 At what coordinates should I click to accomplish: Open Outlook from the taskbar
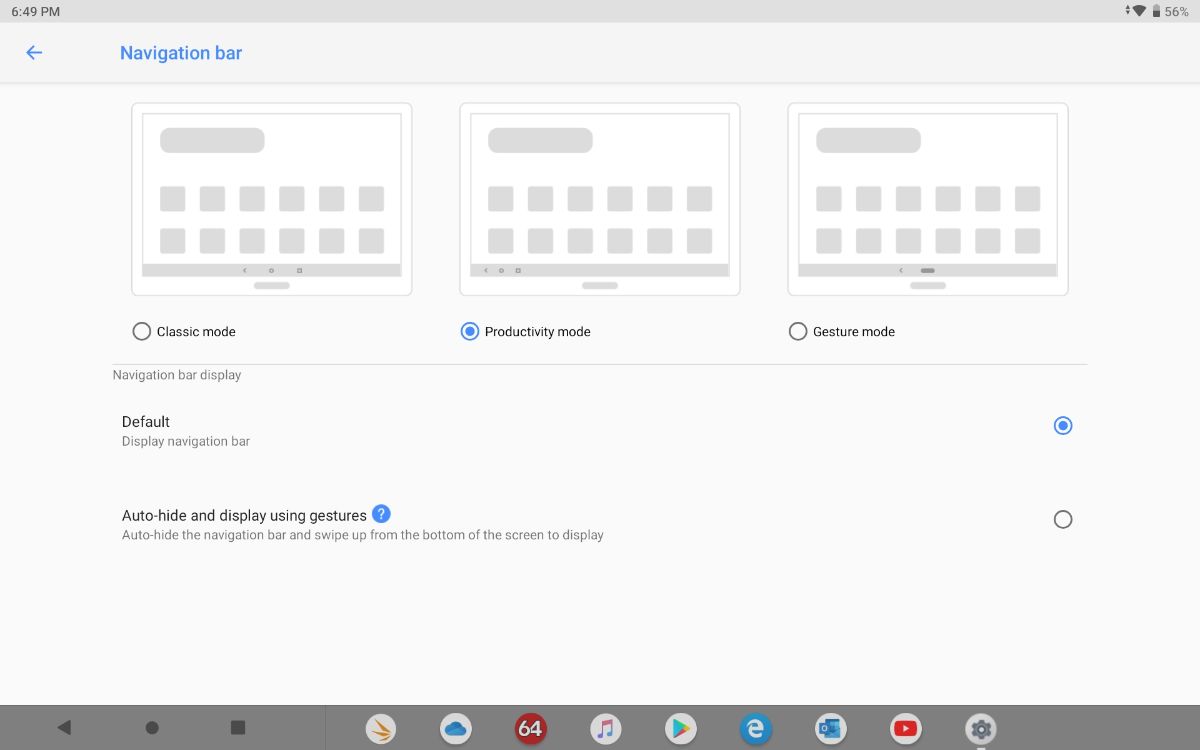click(x=830, y=728)
